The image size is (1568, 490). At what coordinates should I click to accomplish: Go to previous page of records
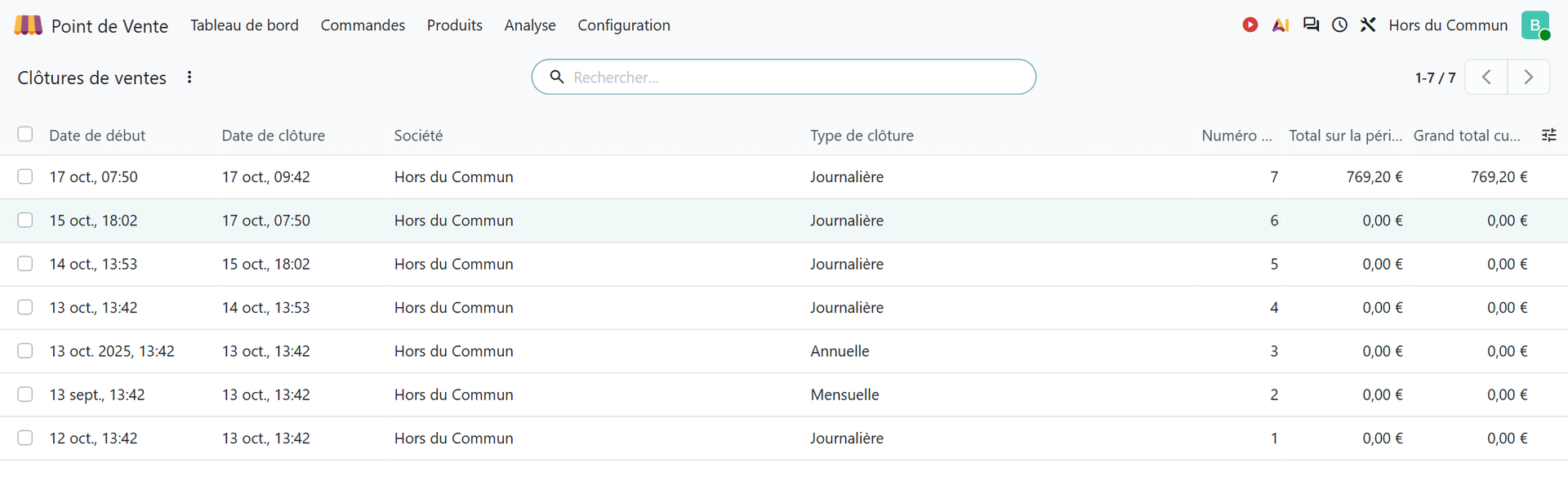tap(1486, 78)
